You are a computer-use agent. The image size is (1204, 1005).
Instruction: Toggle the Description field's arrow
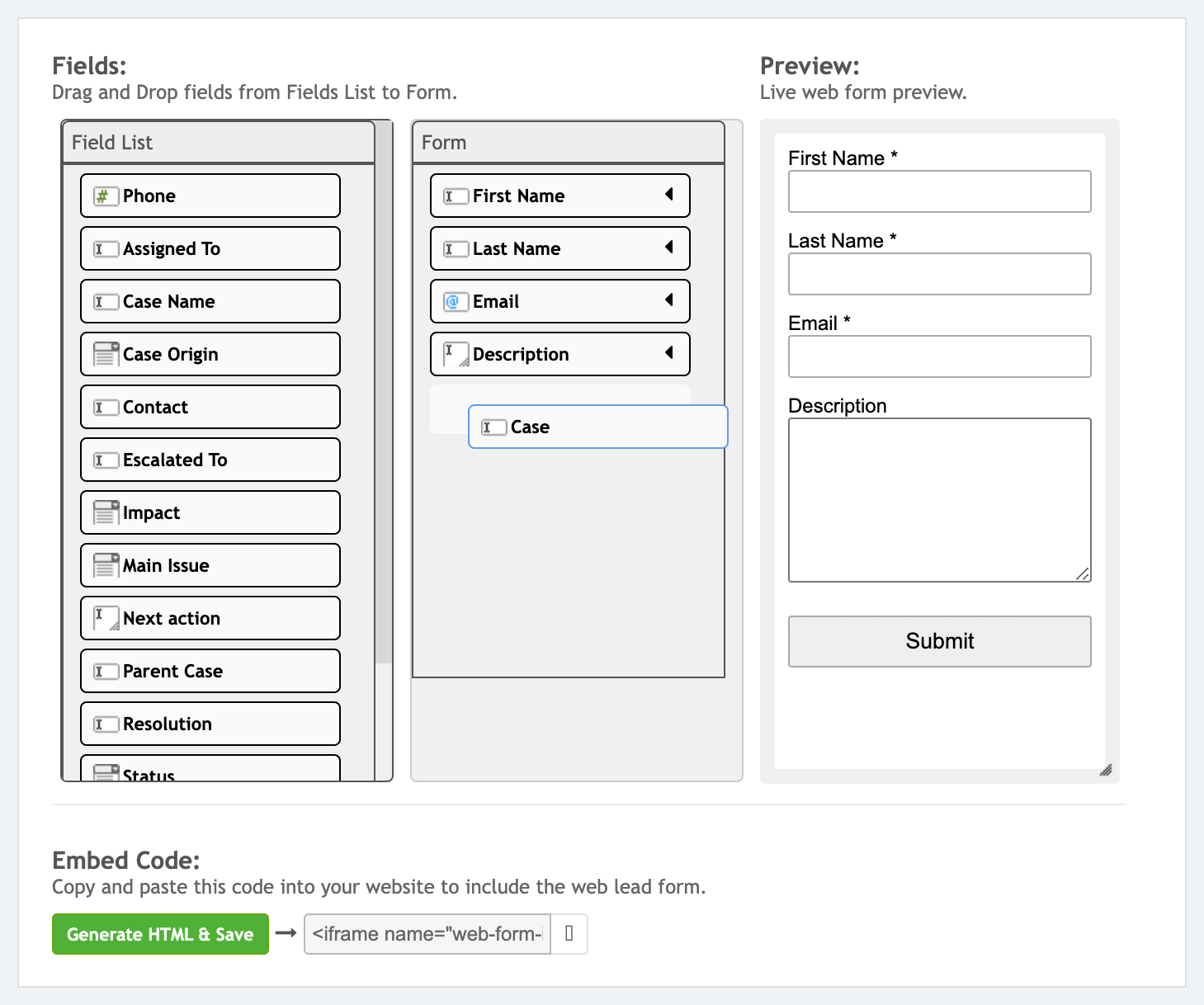(669, 353)
